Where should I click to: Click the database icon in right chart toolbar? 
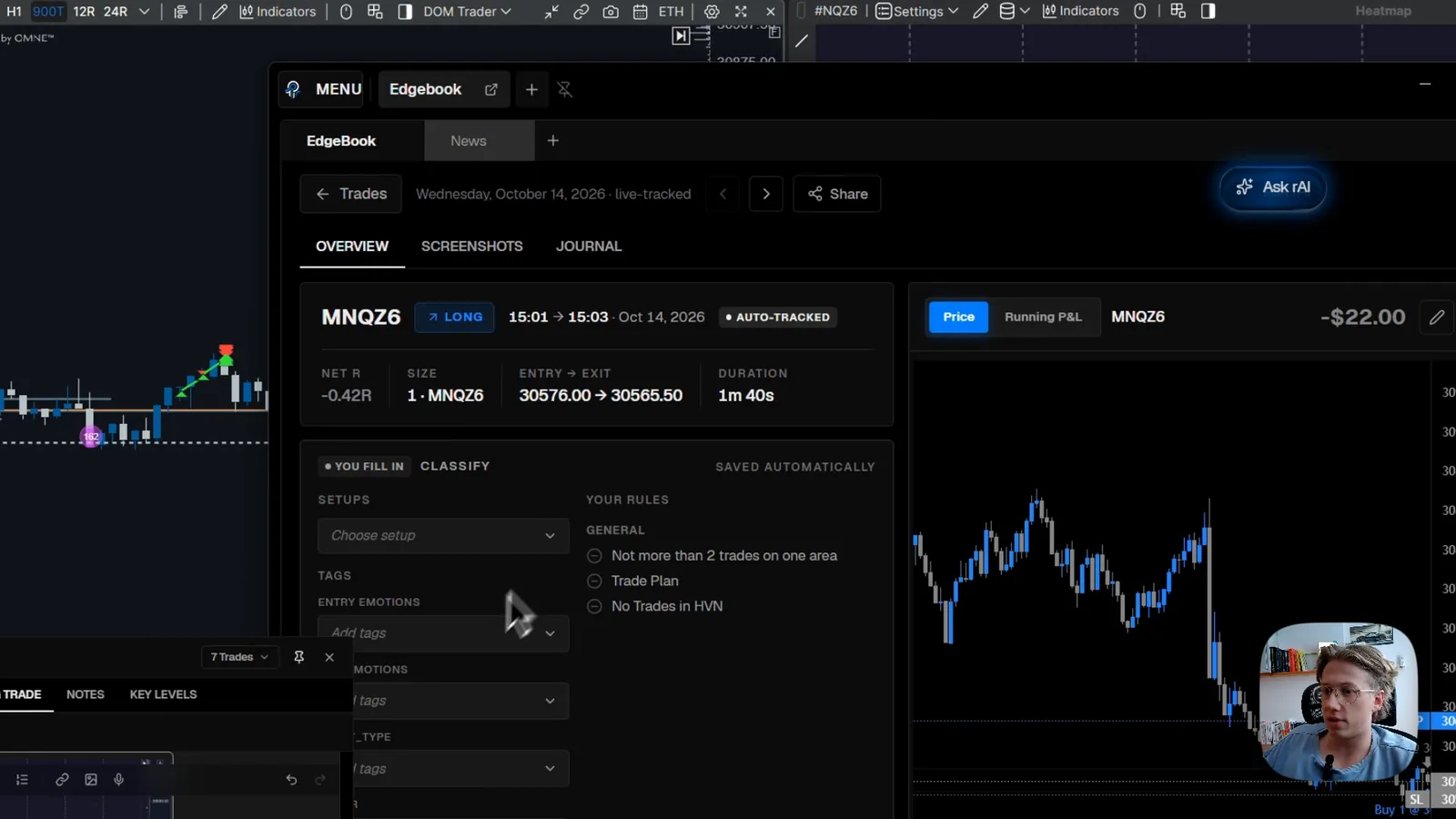coord(1006,12)
